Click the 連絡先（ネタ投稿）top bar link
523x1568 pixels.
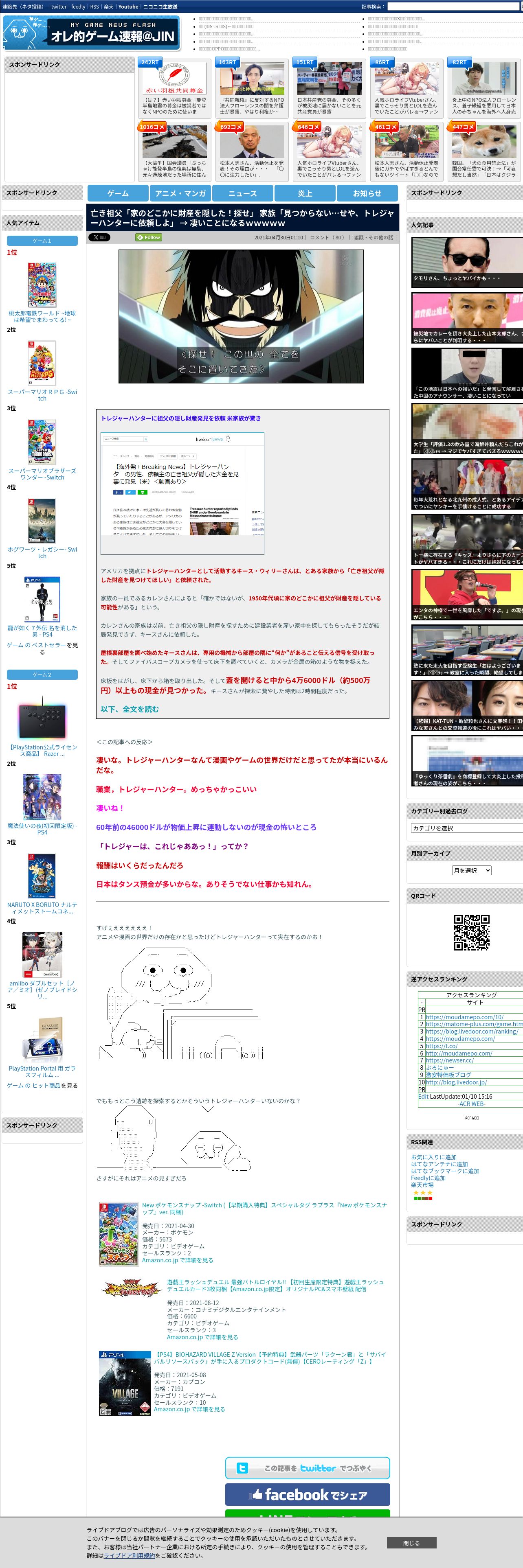23,7
